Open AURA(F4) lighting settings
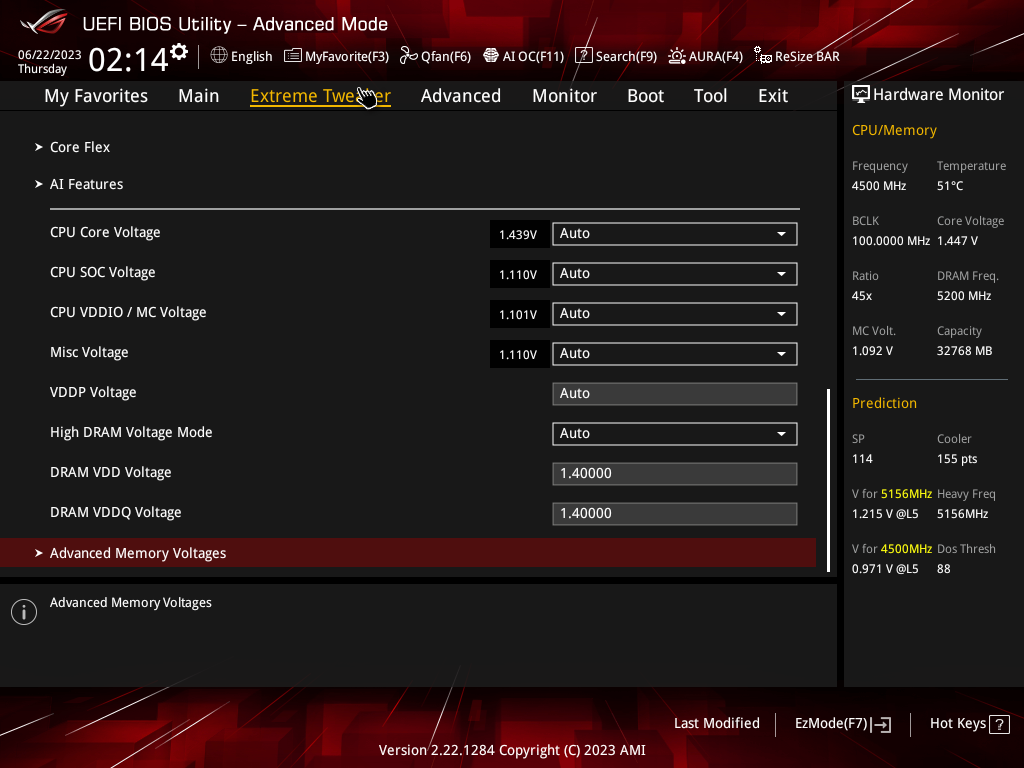Viewport: 1024px width, 768px height. pyautogui.click(x=705, y=56)
